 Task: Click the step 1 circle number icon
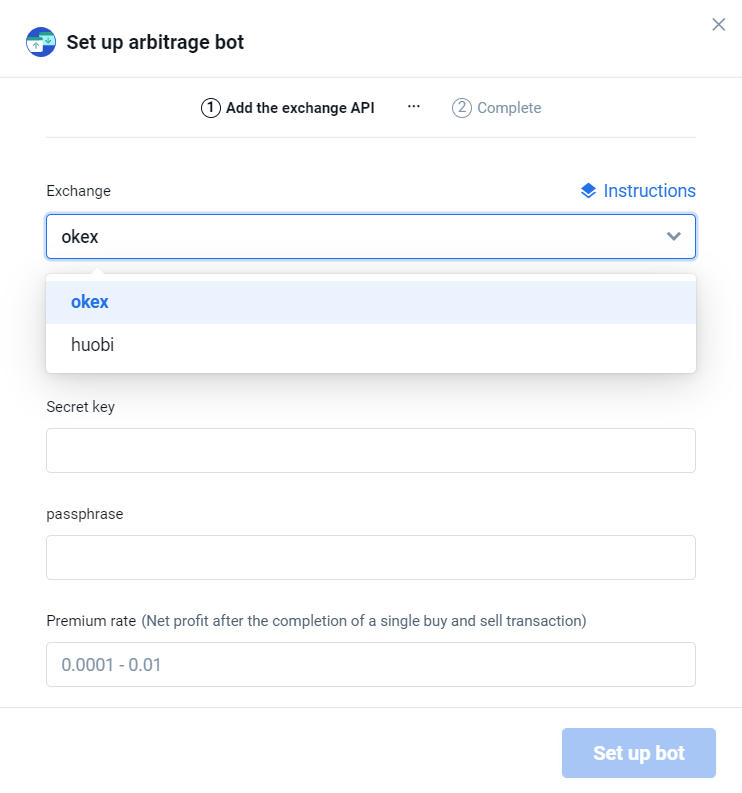(211, 108)
